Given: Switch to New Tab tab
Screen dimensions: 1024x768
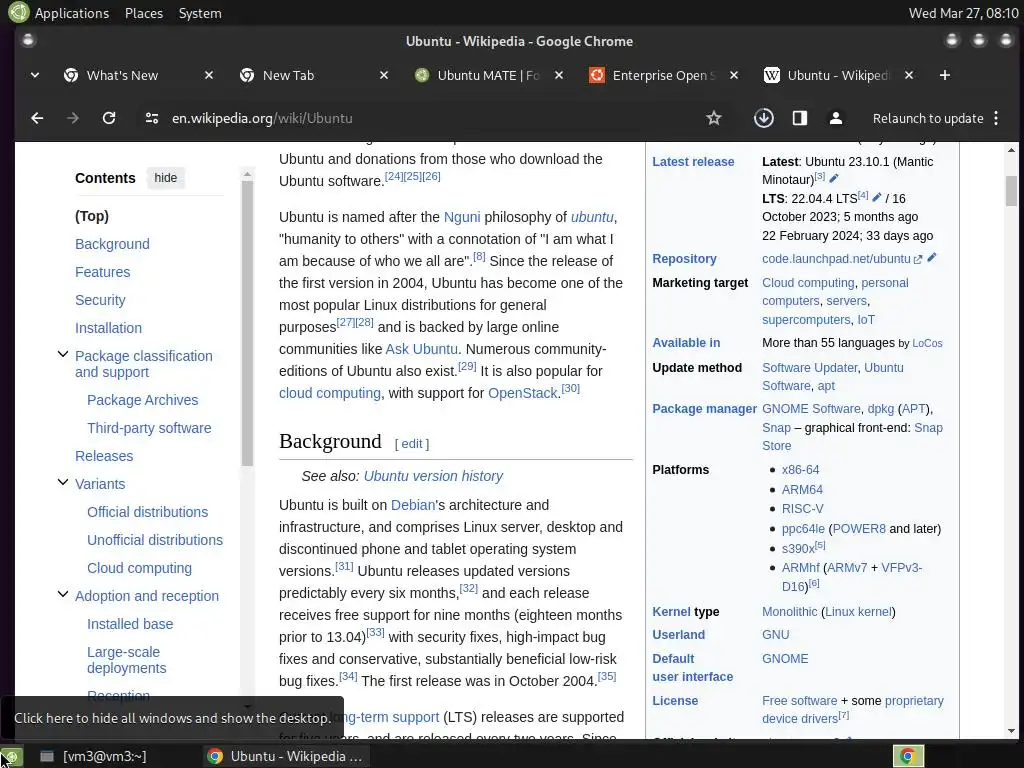Looking at the screenshot, I should pyautogui.click(x=288, y=75).
